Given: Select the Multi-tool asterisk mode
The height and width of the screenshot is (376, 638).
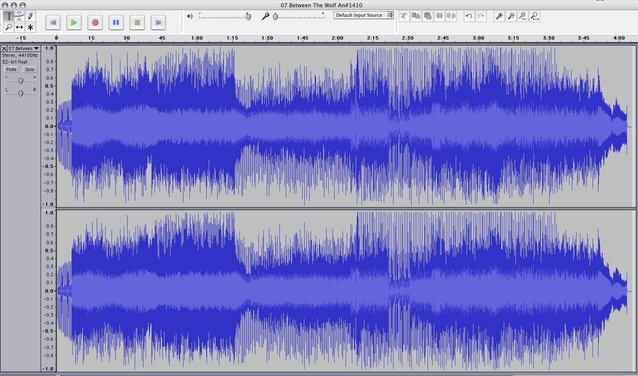Looking at the screenshot, I should click(x=30, y=27).
